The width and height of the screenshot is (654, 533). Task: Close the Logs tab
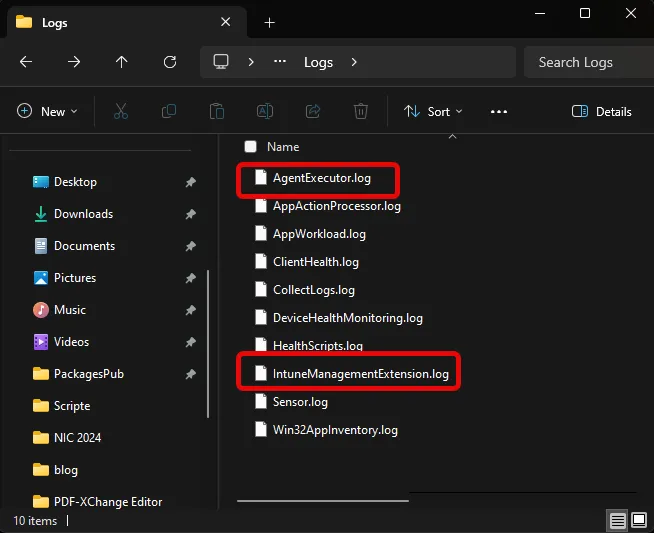[x=225, y=22]
